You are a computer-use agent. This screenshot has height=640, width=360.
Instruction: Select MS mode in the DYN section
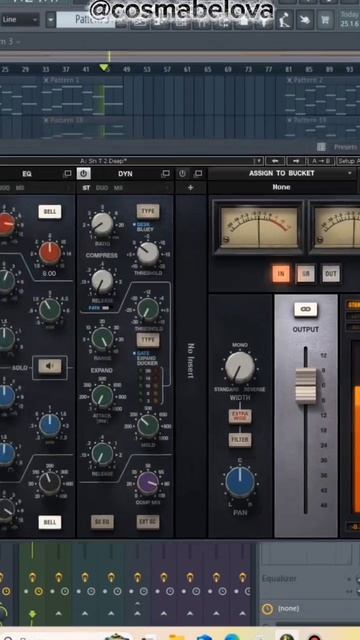(118, 188)
